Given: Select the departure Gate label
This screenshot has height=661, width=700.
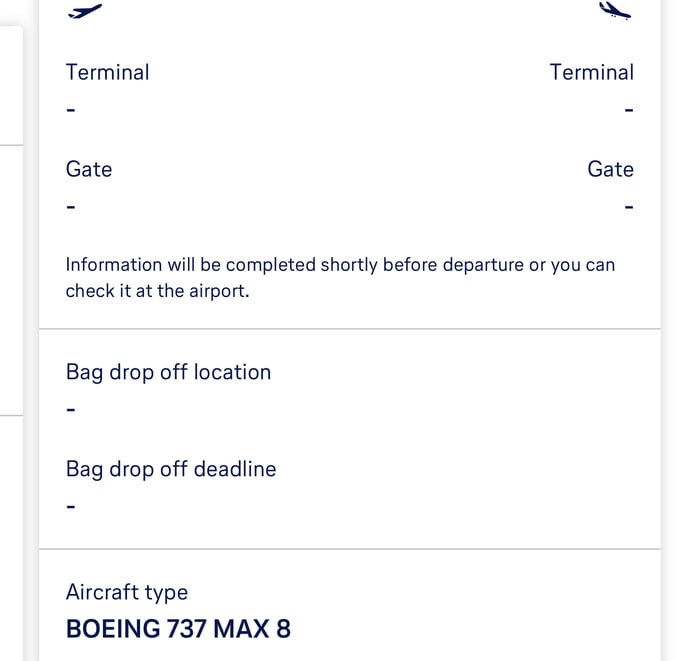Looking at the screenshot, I should [x=89, y=169].
